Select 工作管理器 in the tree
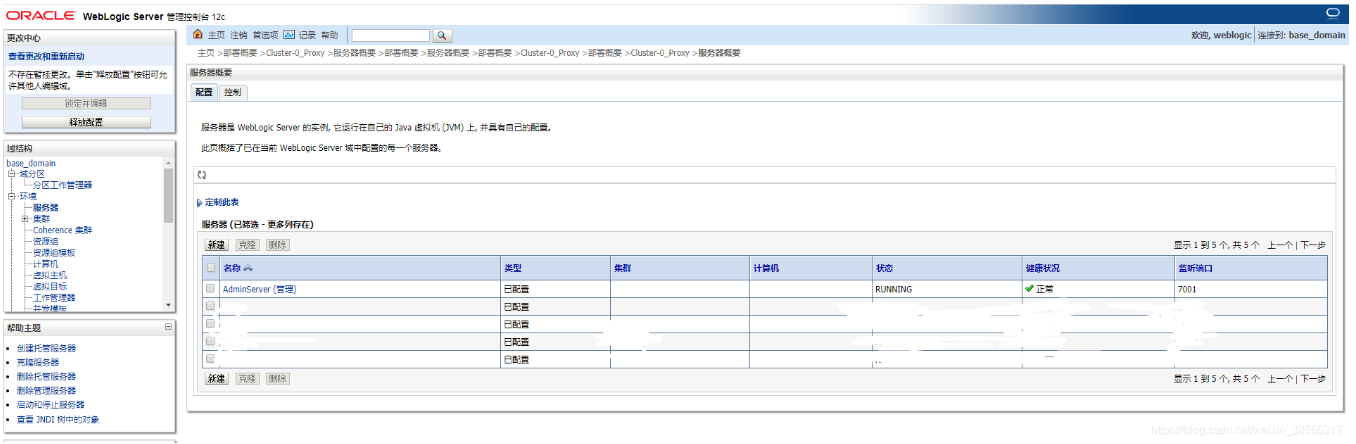1356x444 pixels. click(54, 297)
